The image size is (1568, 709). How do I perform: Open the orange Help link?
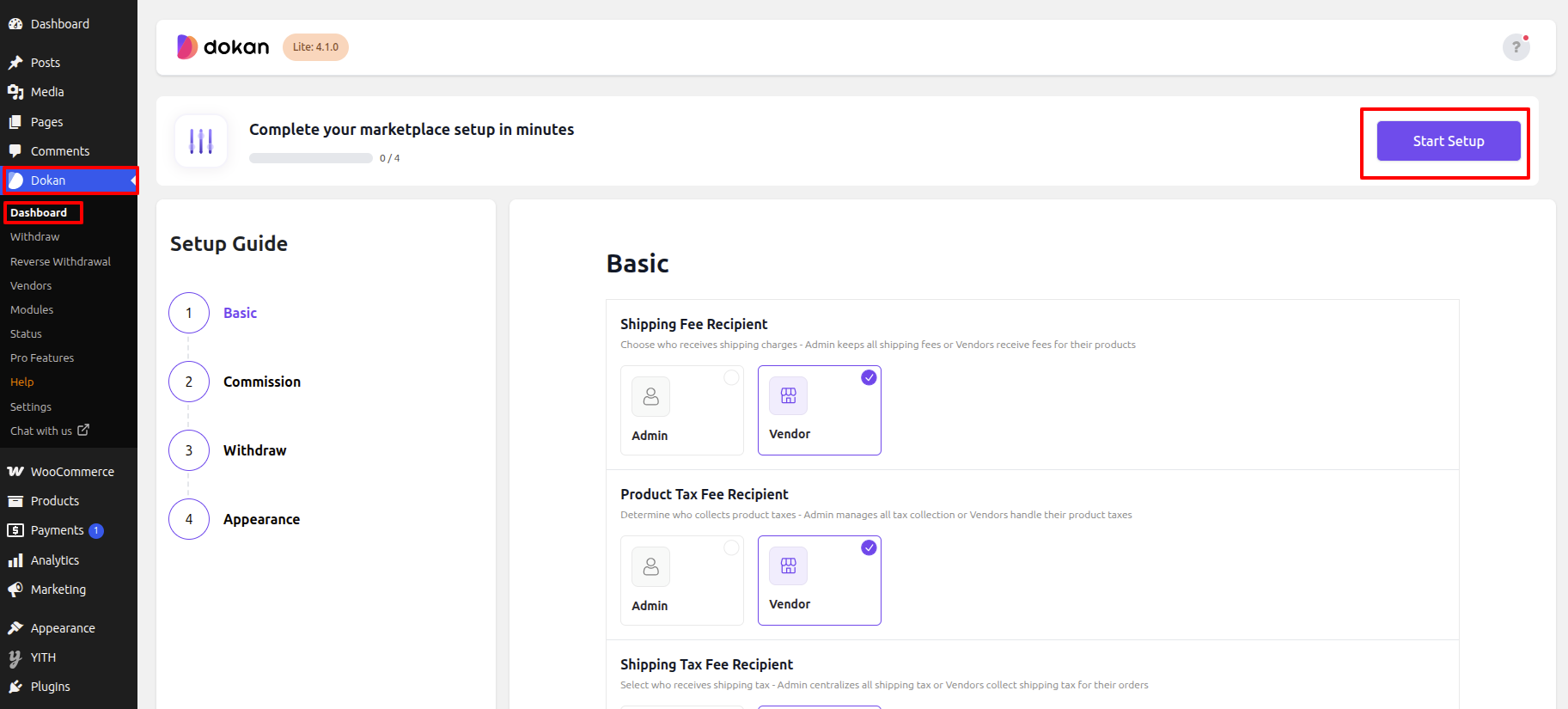point(22,382)
